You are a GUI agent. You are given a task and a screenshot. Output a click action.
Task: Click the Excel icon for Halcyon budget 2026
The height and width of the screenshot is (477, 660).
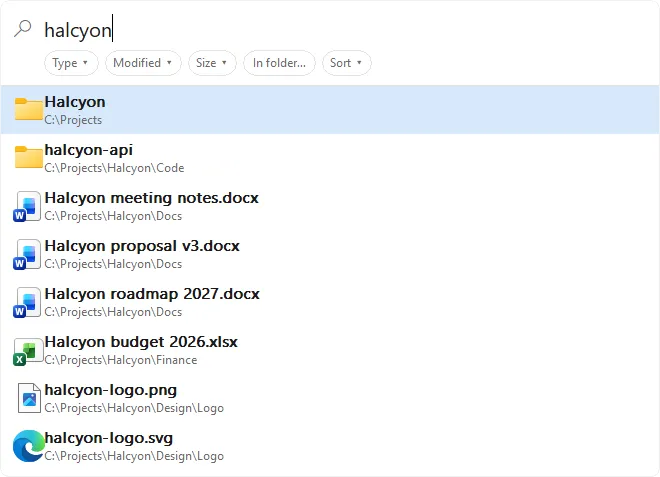click(x=28, y=351)
